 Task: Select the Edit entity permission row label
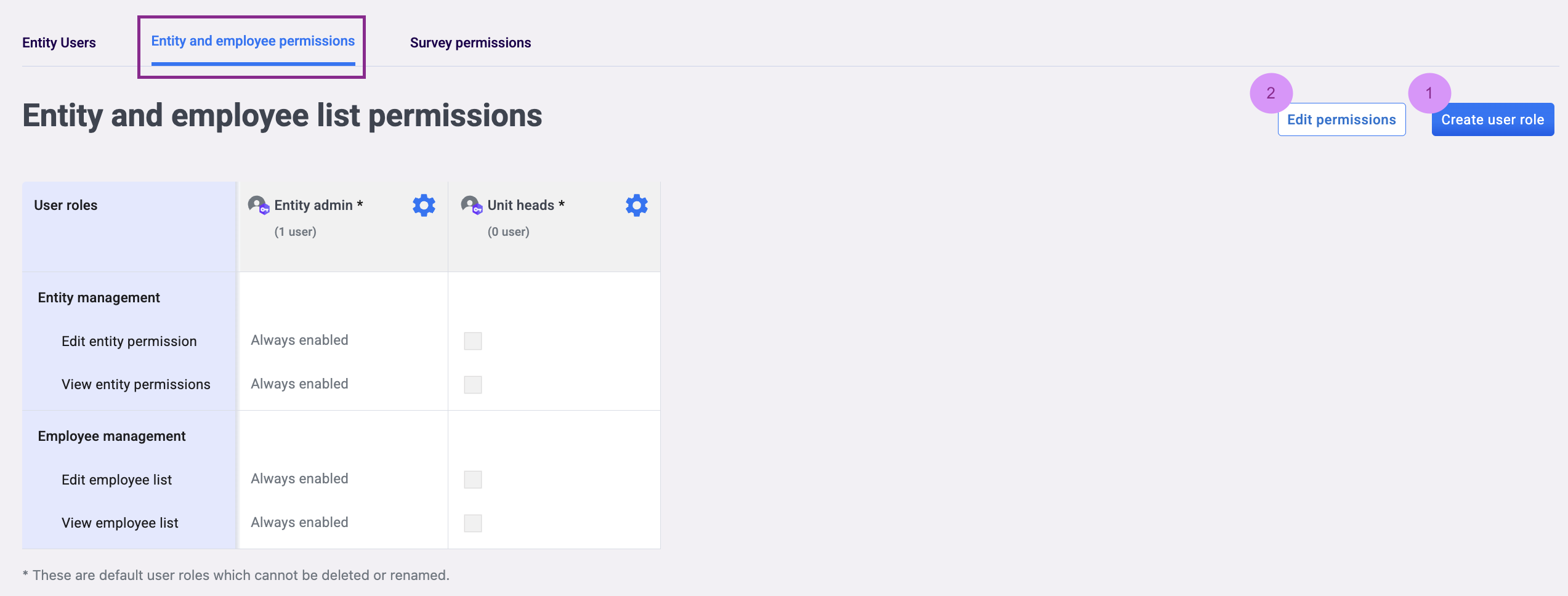pos(129,341)
